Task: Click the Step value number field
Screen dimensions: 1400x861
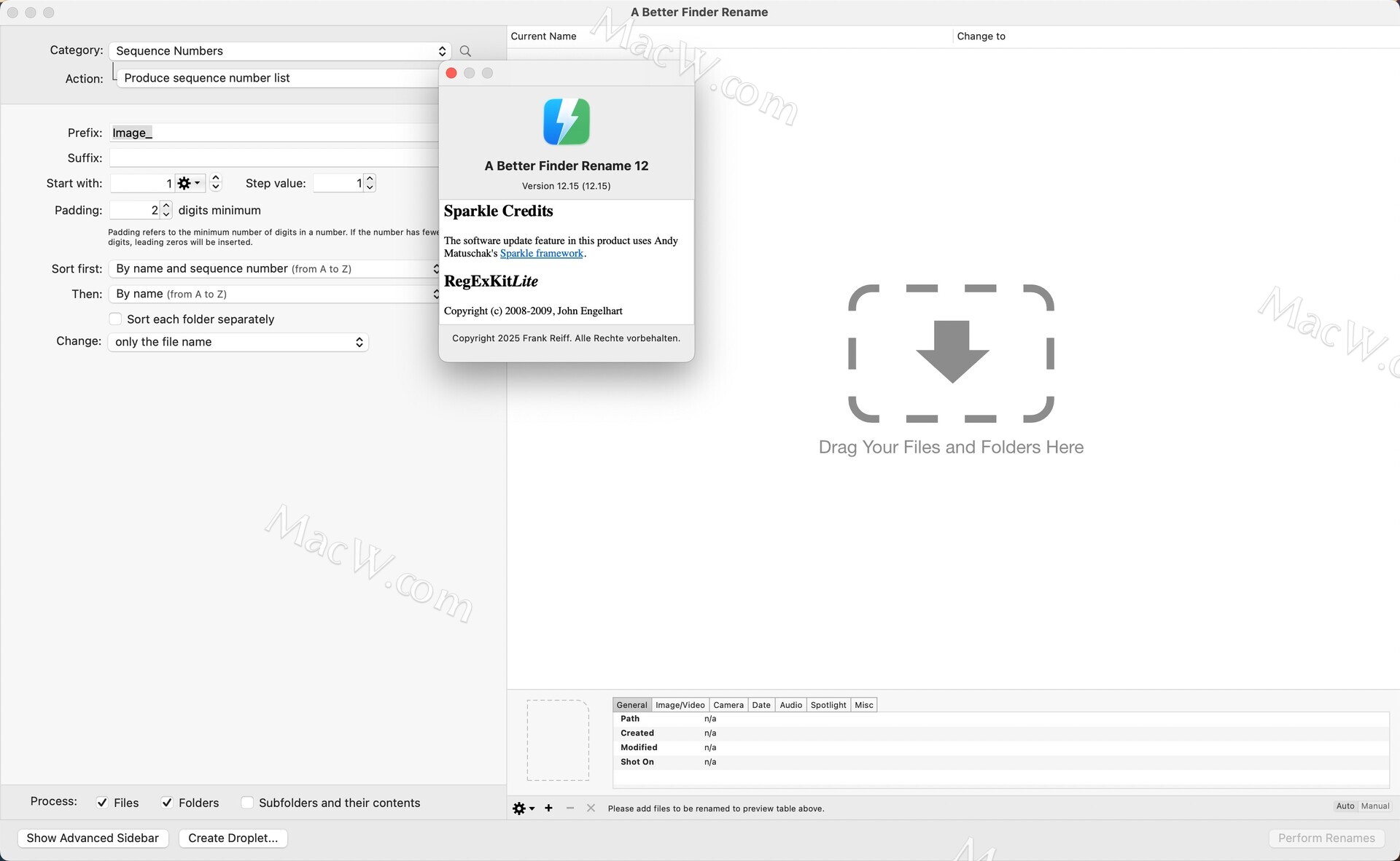Action: tap(338, 183)
